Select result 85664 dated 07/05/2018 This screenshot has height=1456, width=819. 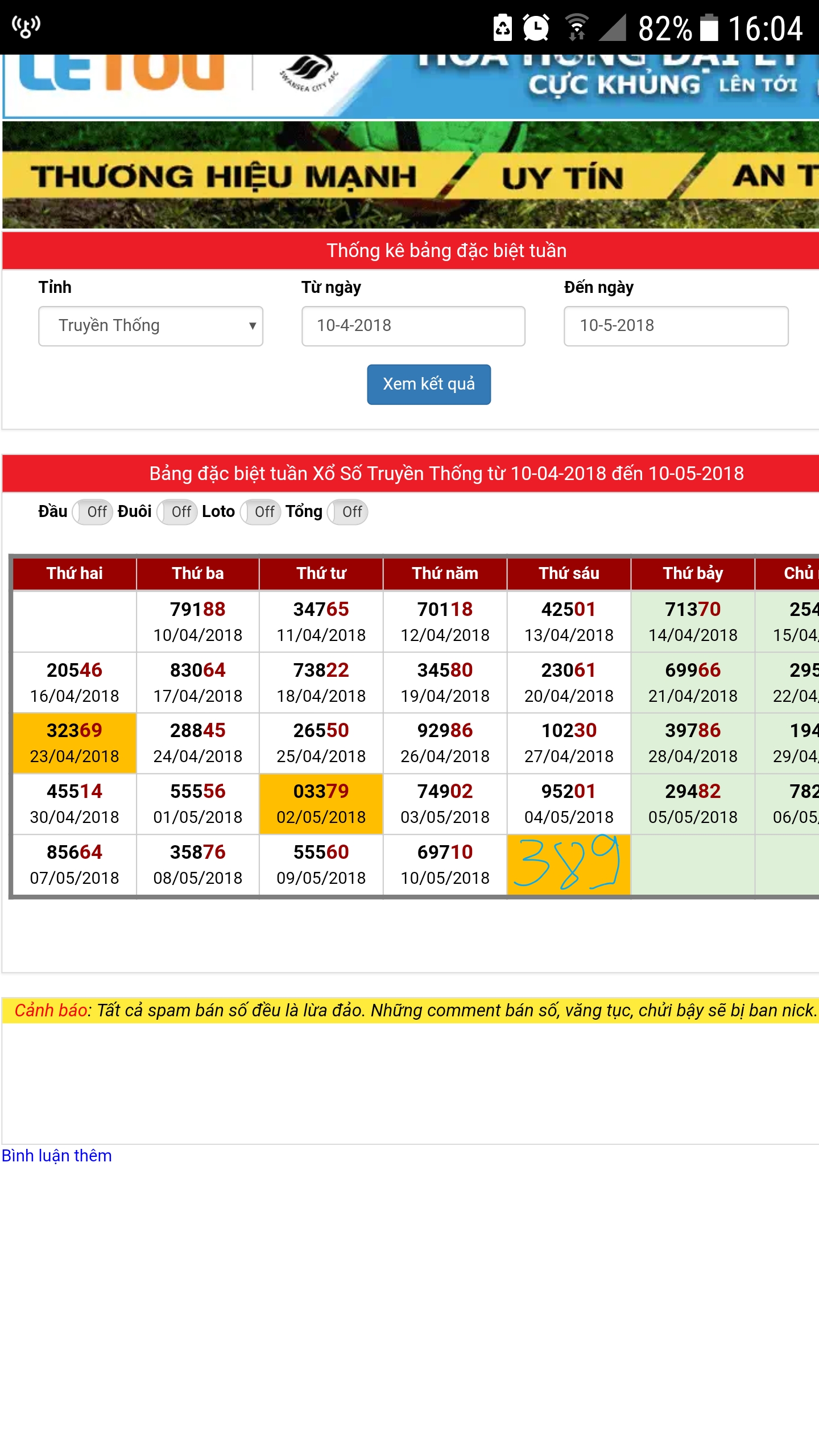coord(75,865)
